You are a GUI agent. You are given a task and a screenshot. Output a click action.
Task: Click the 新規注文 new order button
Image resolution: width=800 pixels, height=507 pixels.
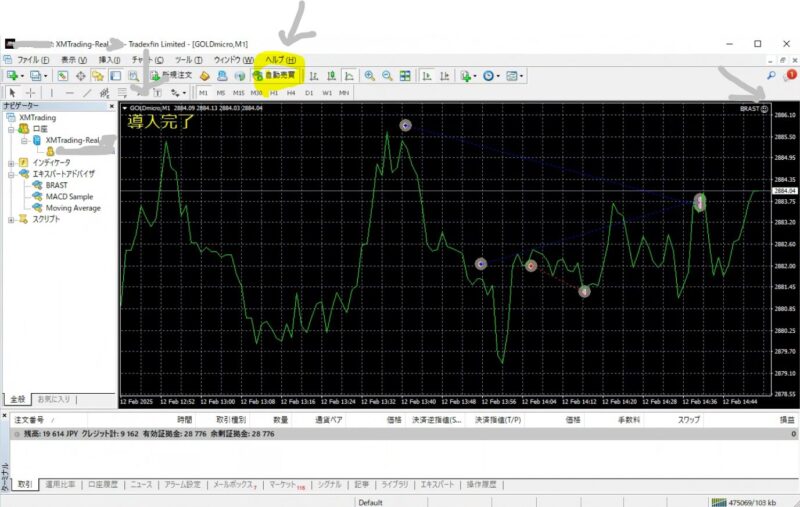[171, 75]
